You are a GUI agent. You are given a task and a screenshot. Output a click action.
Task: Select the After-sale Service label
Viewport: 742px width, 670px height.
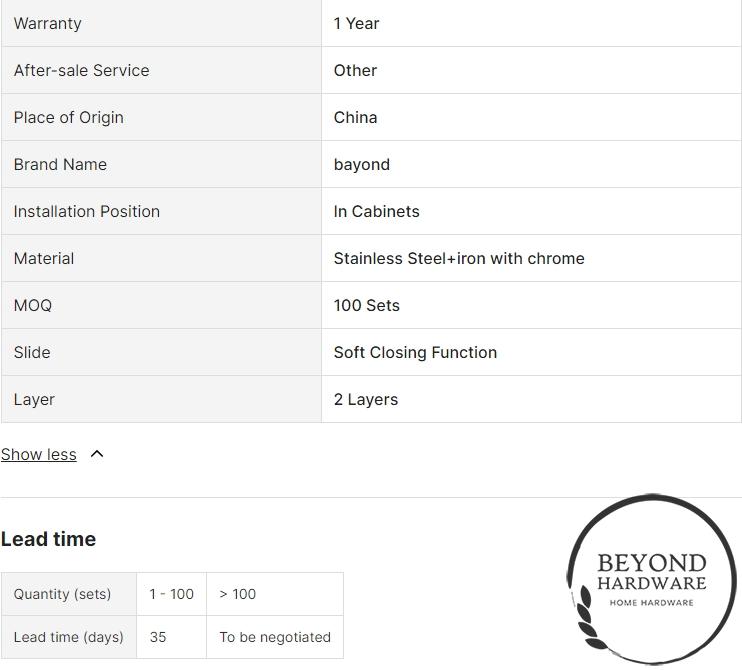coord(81,71)
